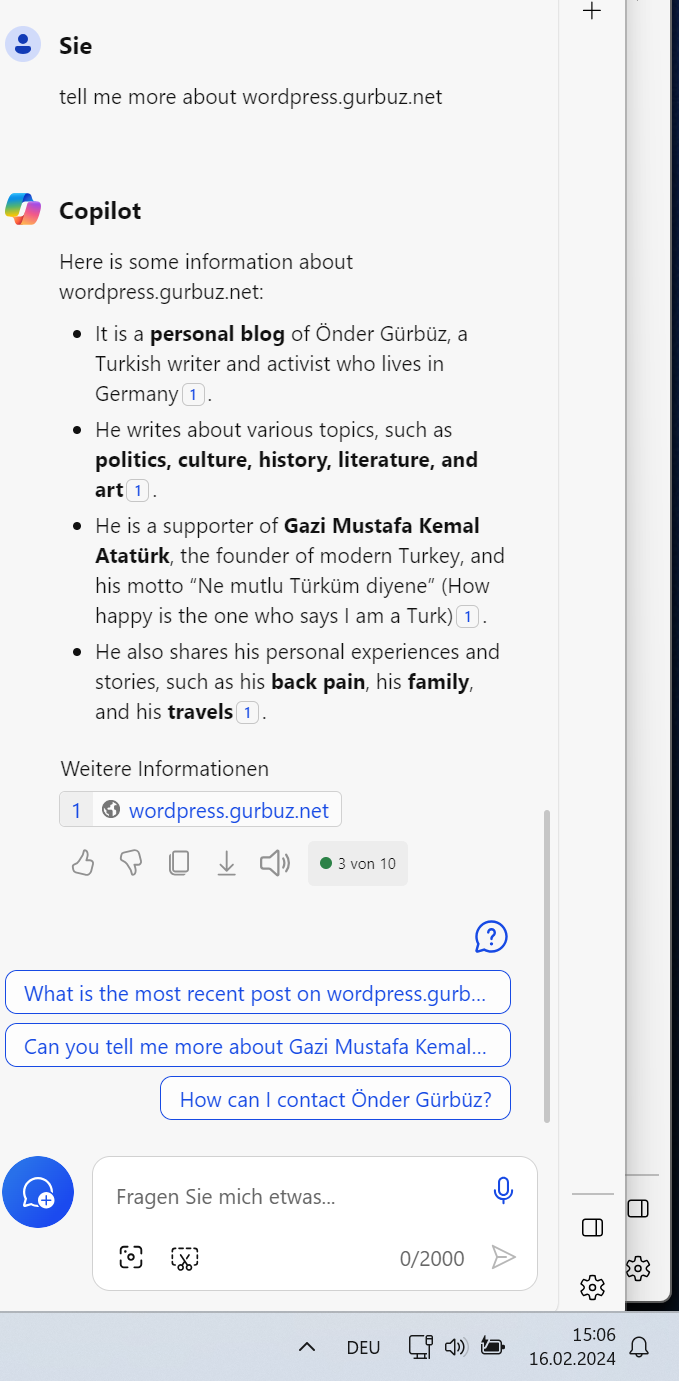
Task: Activate the microphone voice input
Action: pos(503,1190)
